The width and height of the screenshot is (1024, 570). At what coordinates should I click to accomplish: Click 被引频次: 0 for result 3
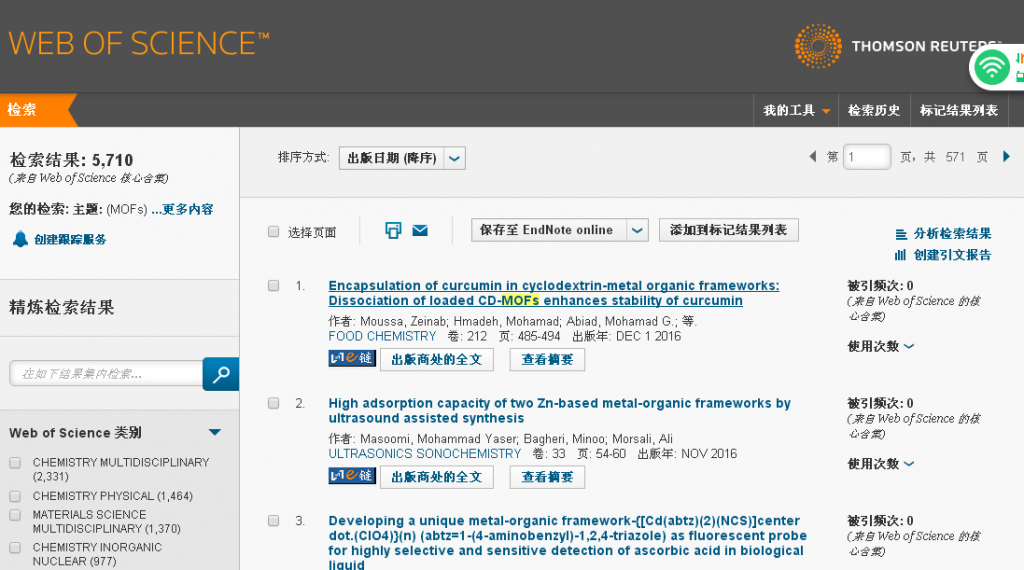pos(880,521)
